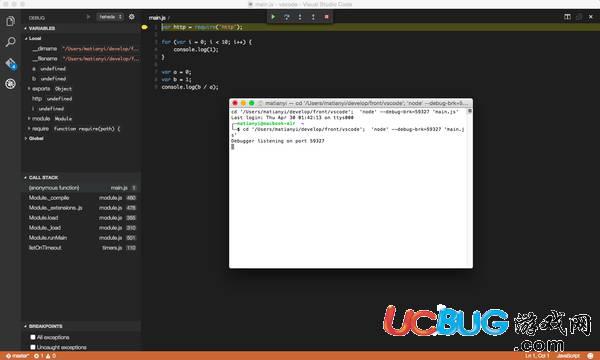The image size is (600, 360).
Task: Step over in debug toolbar
Action: (287, 17)
